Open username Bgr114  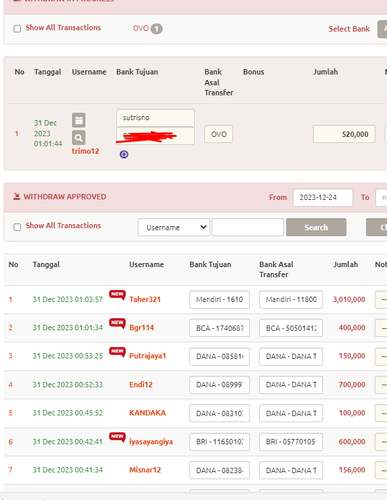[x=142, y=328]
